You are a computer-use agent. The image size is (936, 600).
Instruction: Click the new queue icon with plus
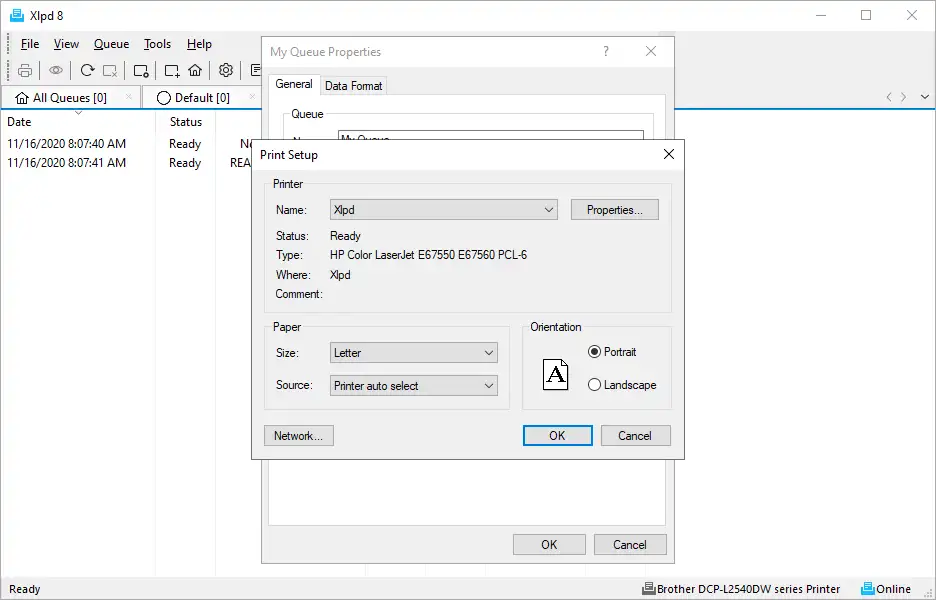tap(172, 70)
